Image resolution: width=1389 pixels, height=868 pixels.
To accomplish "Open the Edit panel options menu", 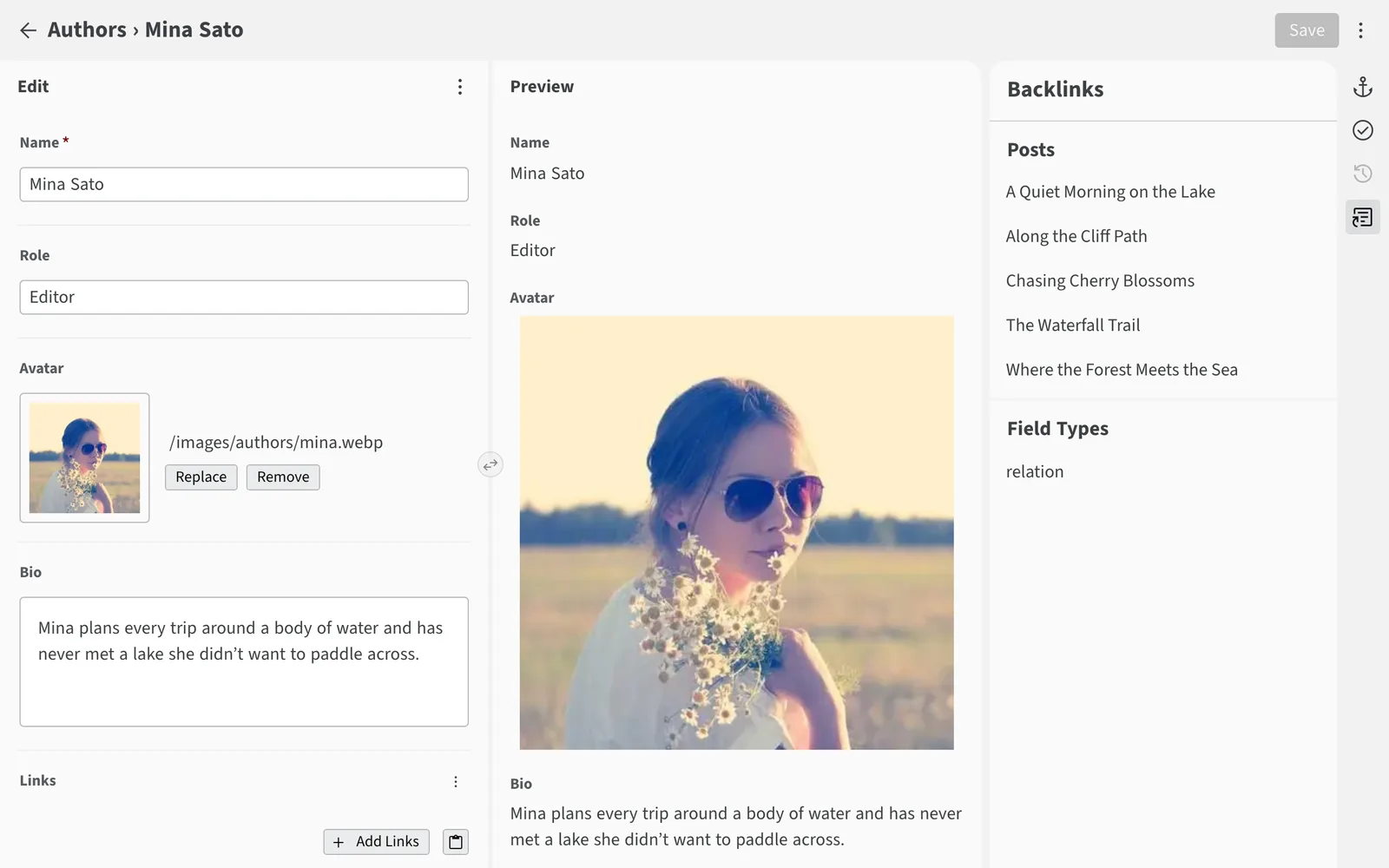I will (x=460, y=87).
